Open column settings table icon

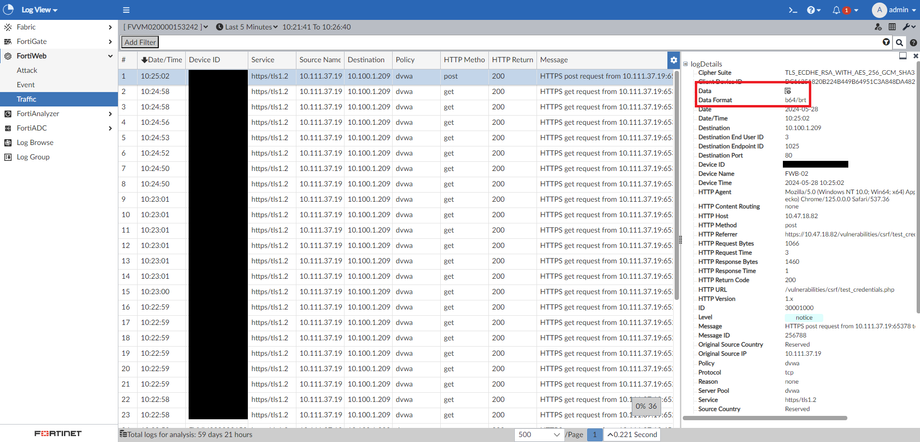click(892, 27)
